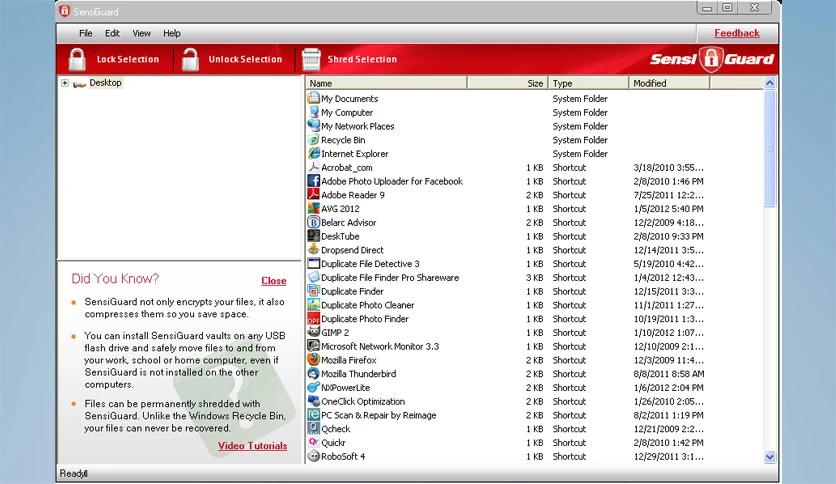Open the Video Tutorials link
Image resolution: width=836 pixels, height=484 pixels.
(x=252, y=446)
